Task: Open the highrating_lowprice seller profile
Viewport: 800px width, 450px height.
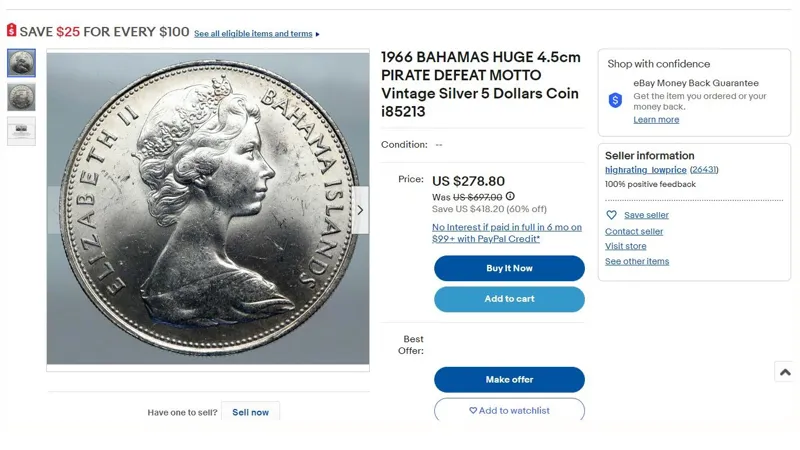Action: click(x=645, y=170)
